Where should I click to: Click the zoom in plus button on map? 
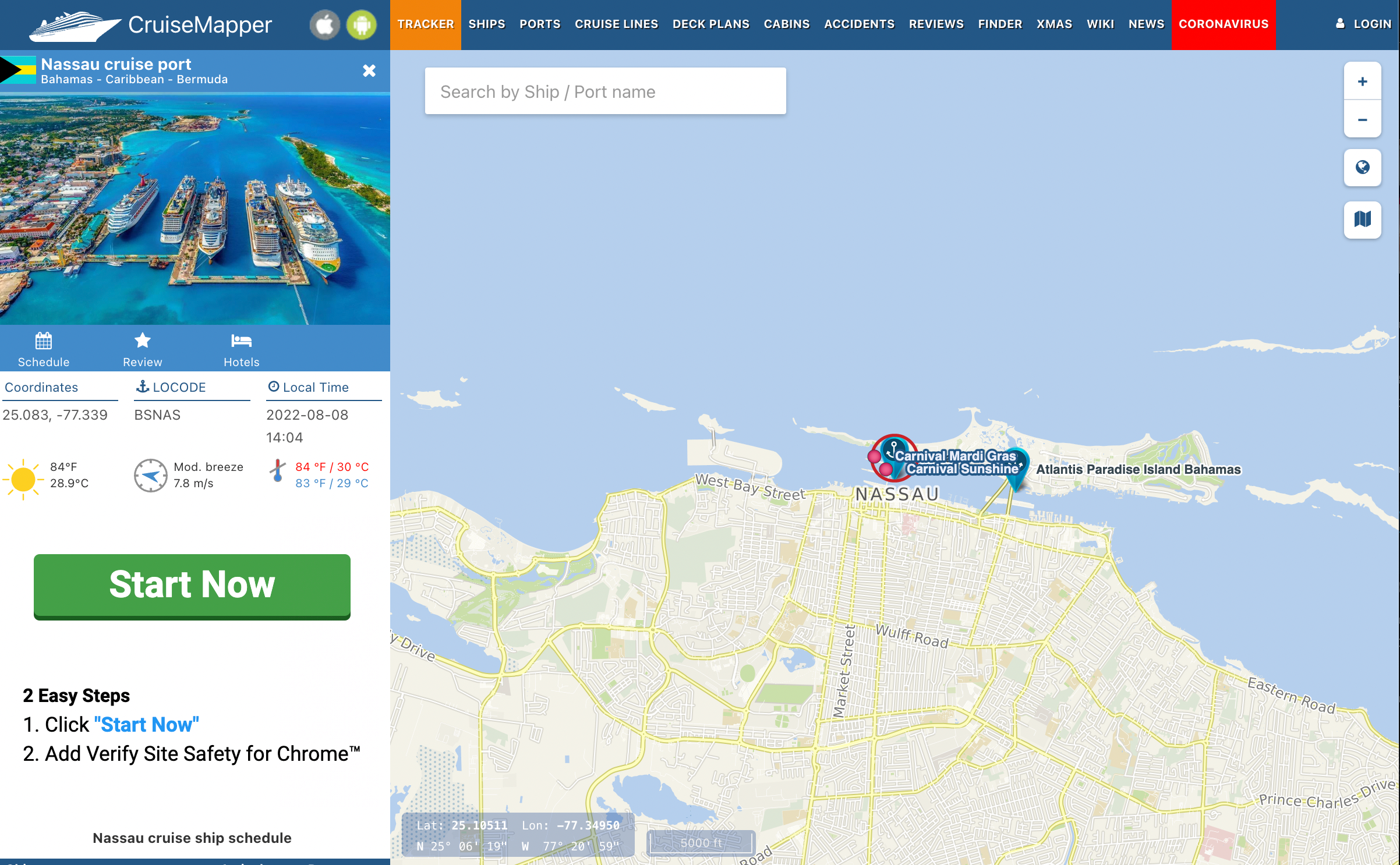[x=1363, y=81]
